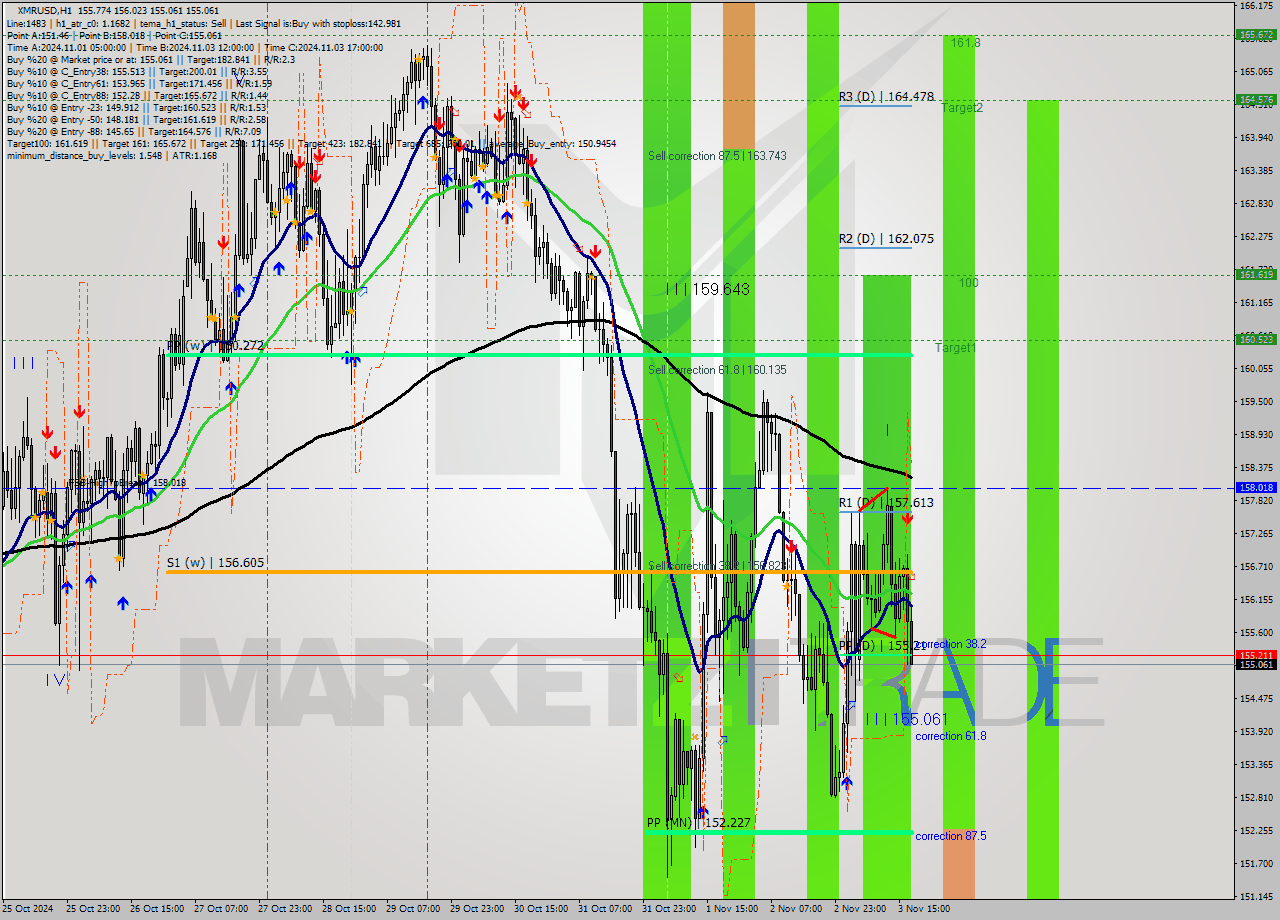Click the green 164.576 price tag
1280x920 pixels.
[x=1256, y=99]
